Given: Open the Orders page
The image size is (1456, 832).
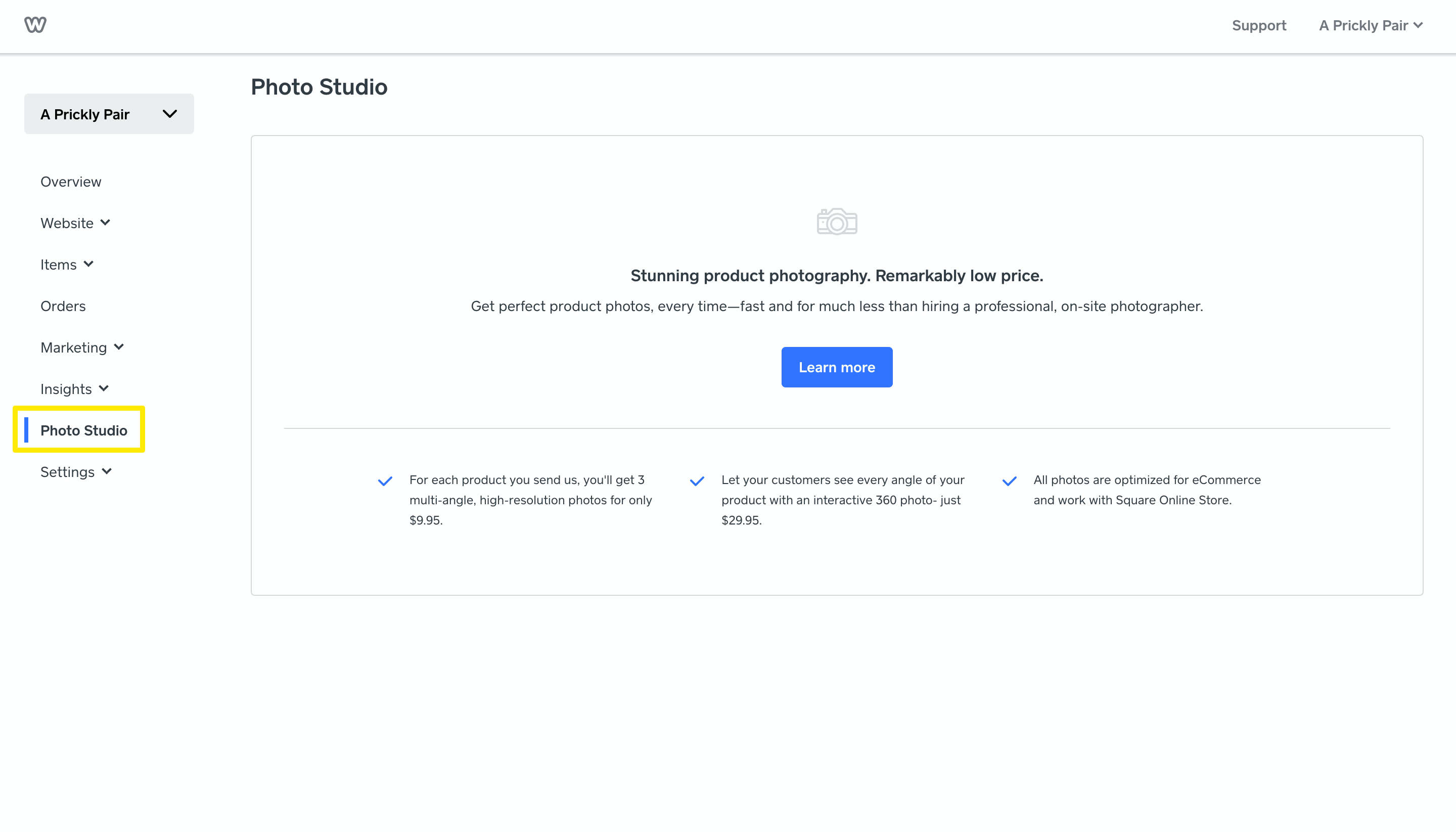Looking at the screenshot, I should click(63, 306).
